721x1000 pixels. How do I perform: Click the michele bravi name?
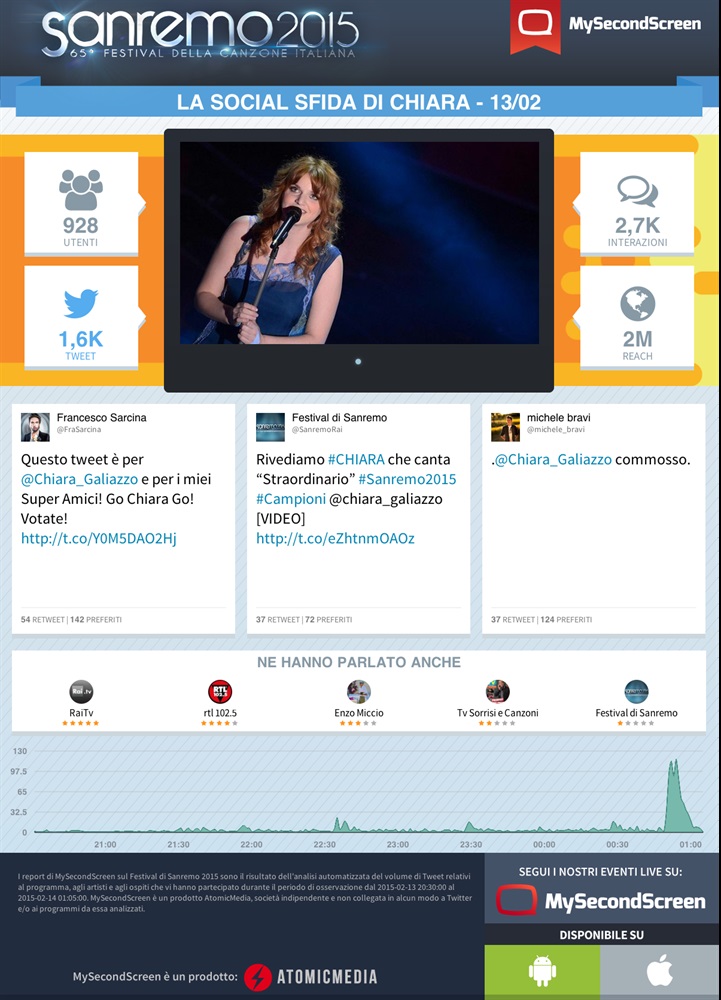(558, 418)
